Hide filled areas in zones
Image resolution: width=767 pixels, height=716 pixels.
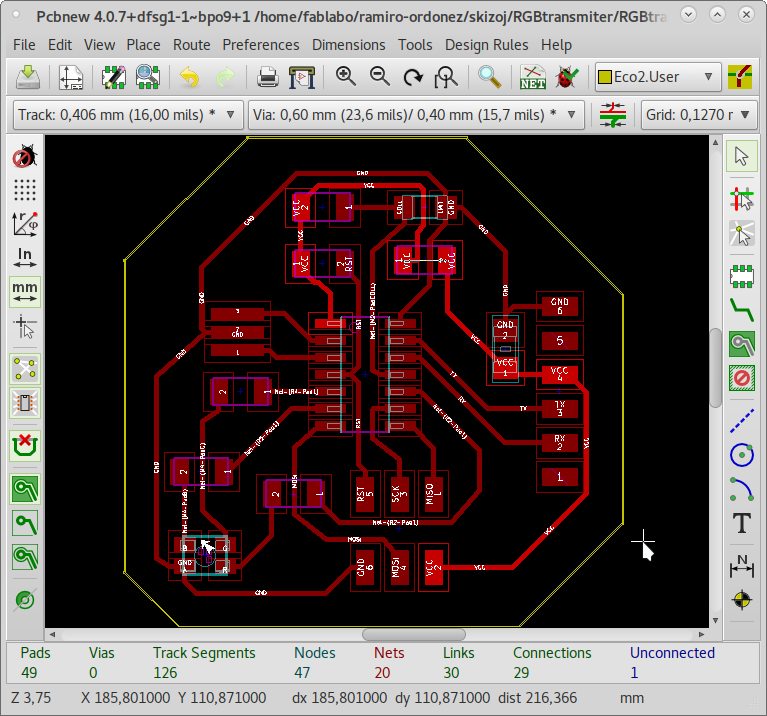tap(24, 523)
